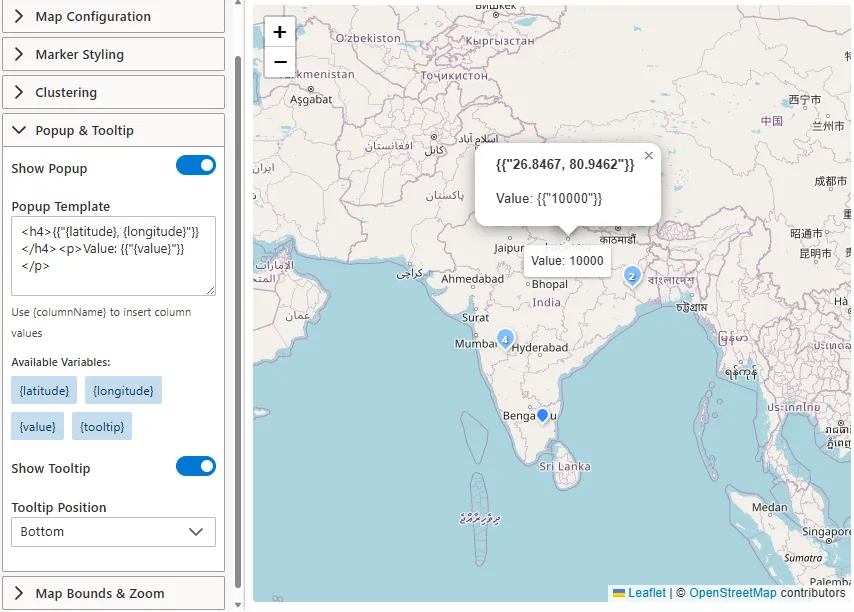Zoom out on the map

point(280,62)
